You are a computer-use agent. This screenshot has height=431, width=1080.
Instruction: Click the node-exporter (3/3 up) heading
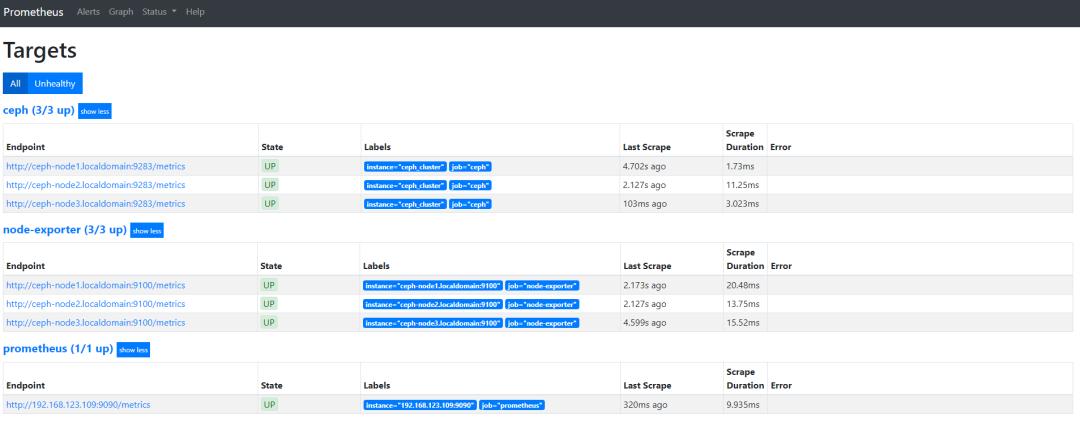coord(65,229)
